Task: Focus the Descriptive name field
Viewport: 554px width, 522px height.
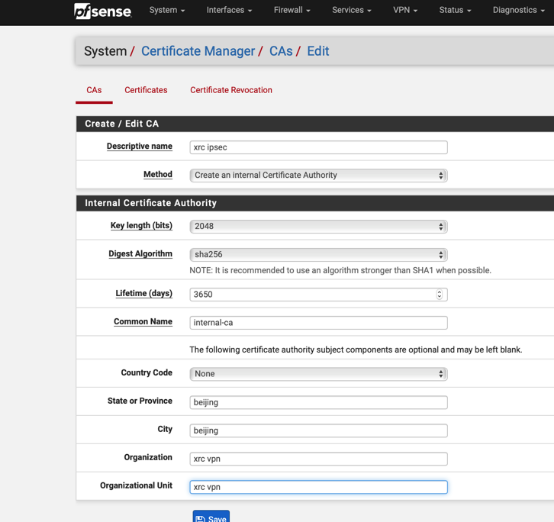Action: (x=319, y=147)
